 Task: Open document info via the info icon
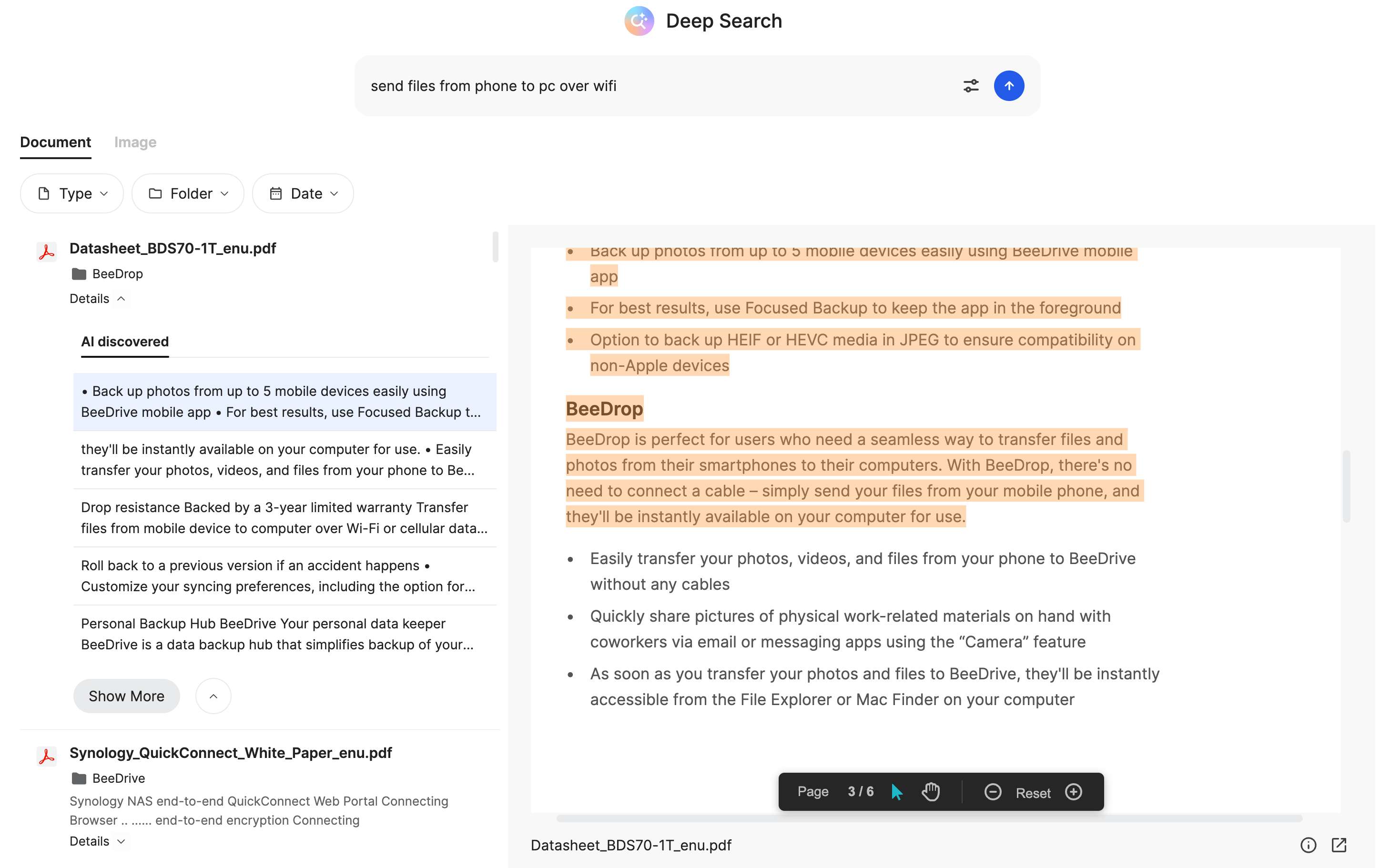(x=1308, y=845)
